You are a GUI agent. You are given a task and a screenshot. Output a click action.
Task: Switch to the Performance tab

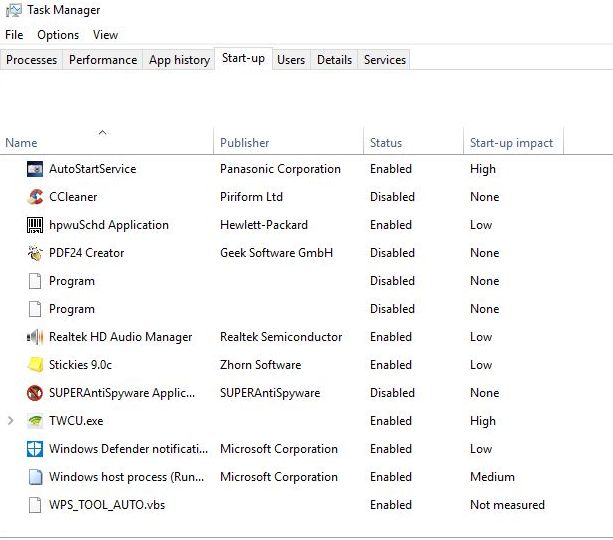103,60
